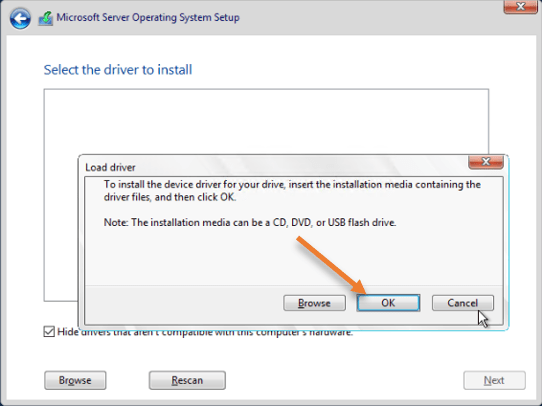Confirm with OK in Load driver dialog
Viewport: 542px width, 406px height.
coord(388,303)
